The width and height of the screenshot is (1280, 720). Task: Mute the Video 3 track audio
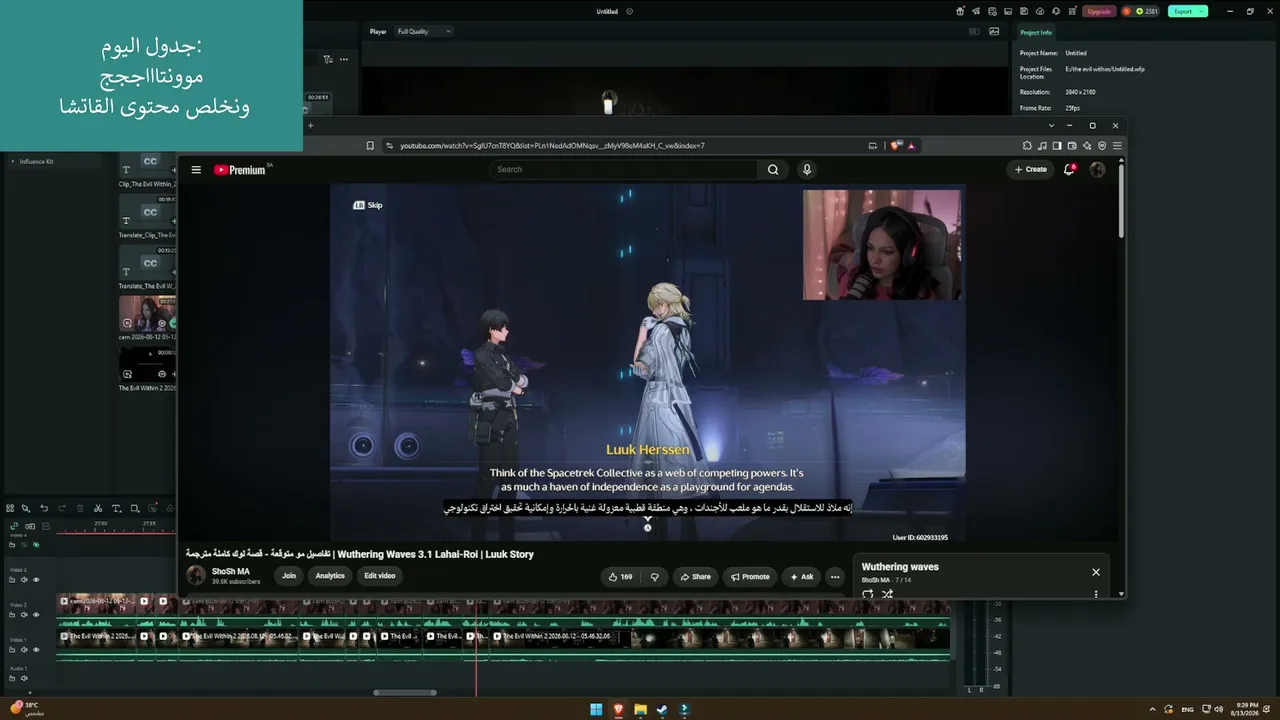(24, 580)
